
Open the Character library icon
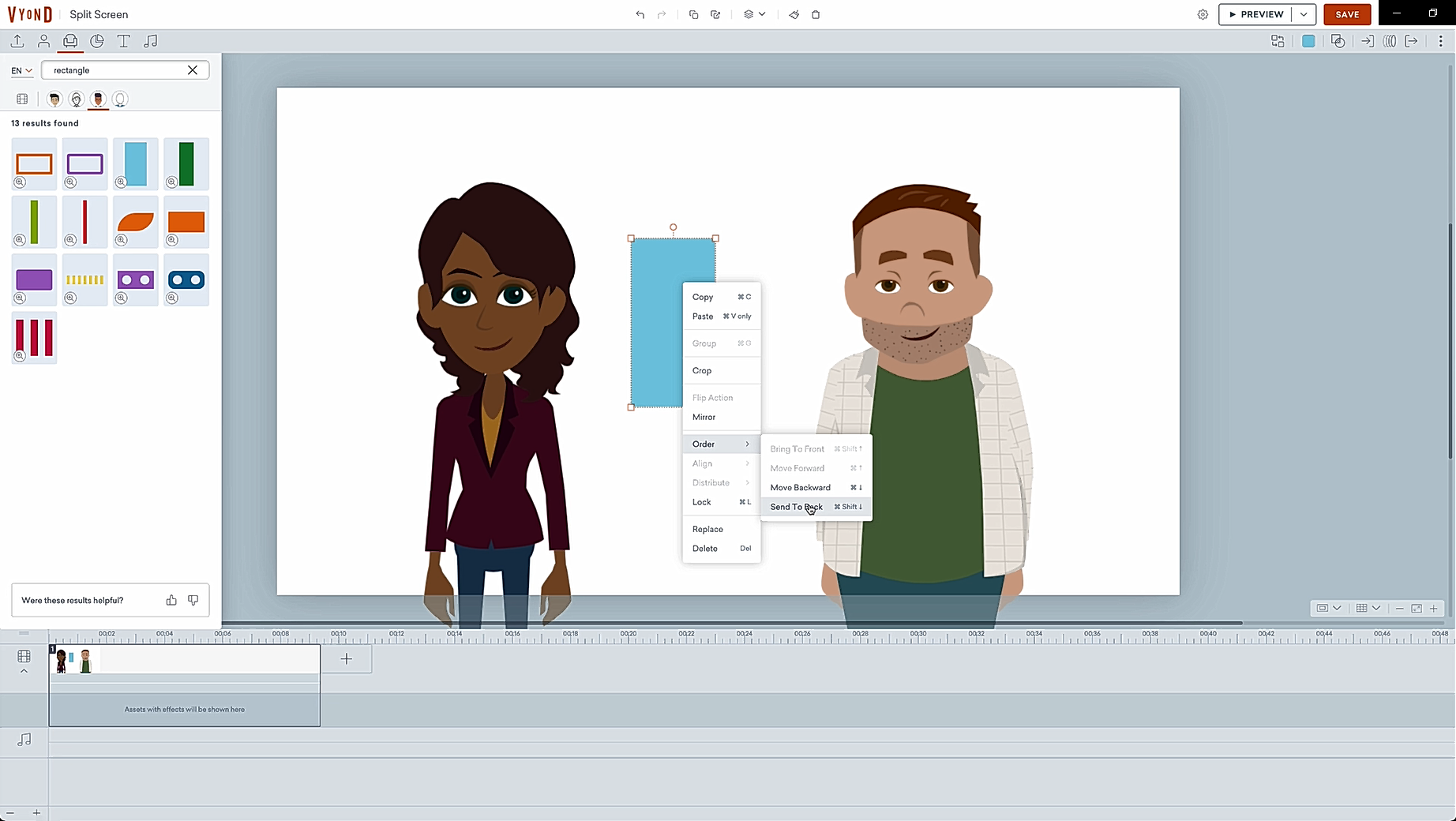click(x=44, y=41)
